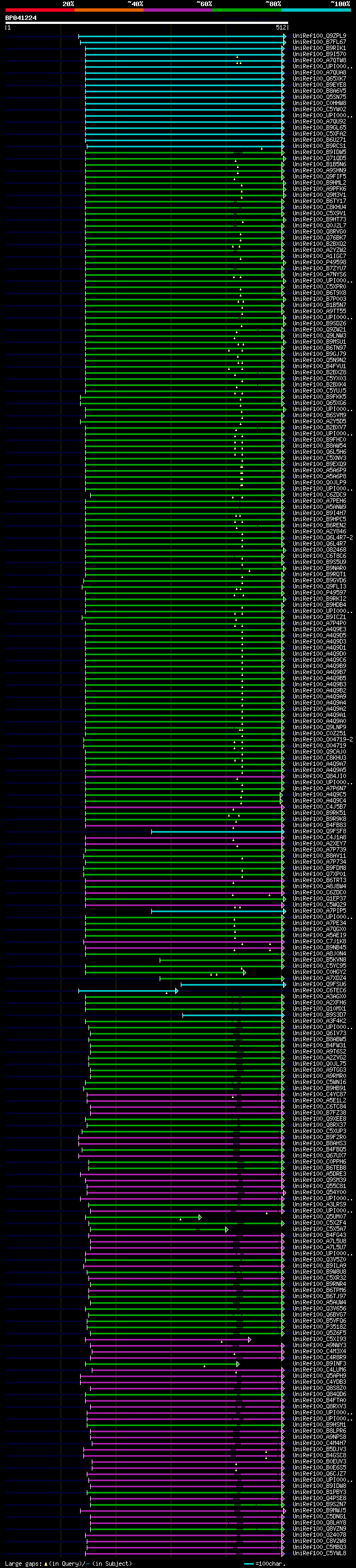Select the UniRef100_B4GSC8 label

pyautogui.click(x=319, y=1456)
